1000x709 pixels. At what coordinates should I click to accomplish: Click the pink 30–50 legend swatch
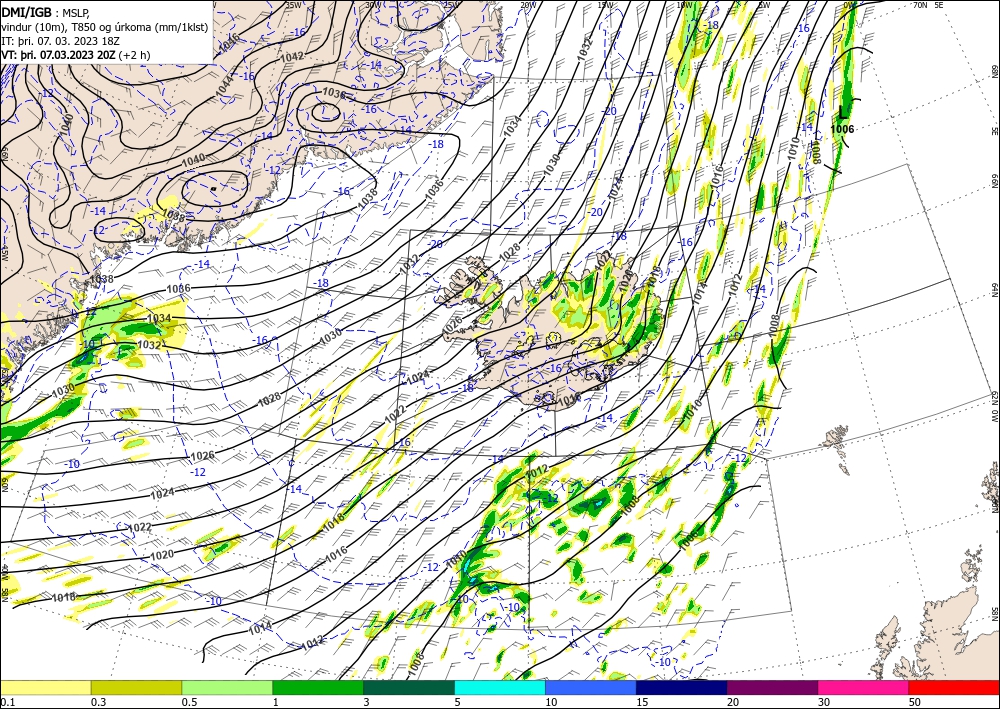(x=863, y=687)
